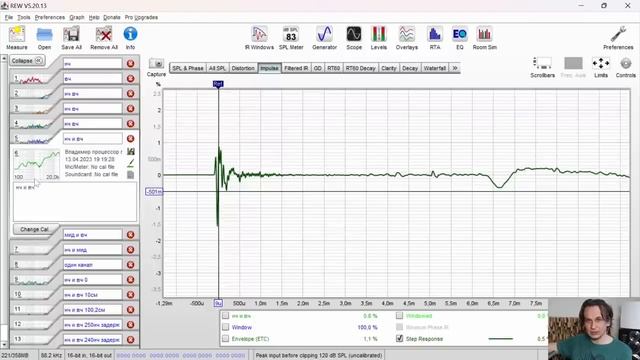
Task: Click the notes text area under measurement 6
Action: 75,202
